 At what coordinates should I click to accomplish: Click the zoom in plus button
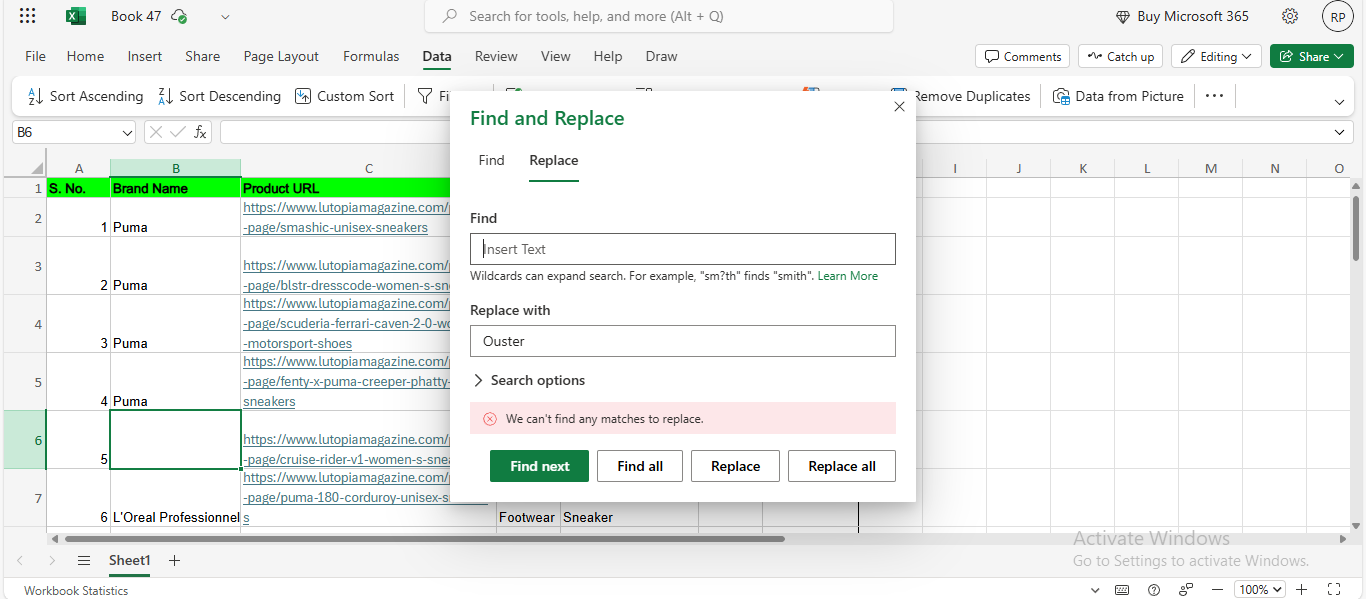[1302, 590]
